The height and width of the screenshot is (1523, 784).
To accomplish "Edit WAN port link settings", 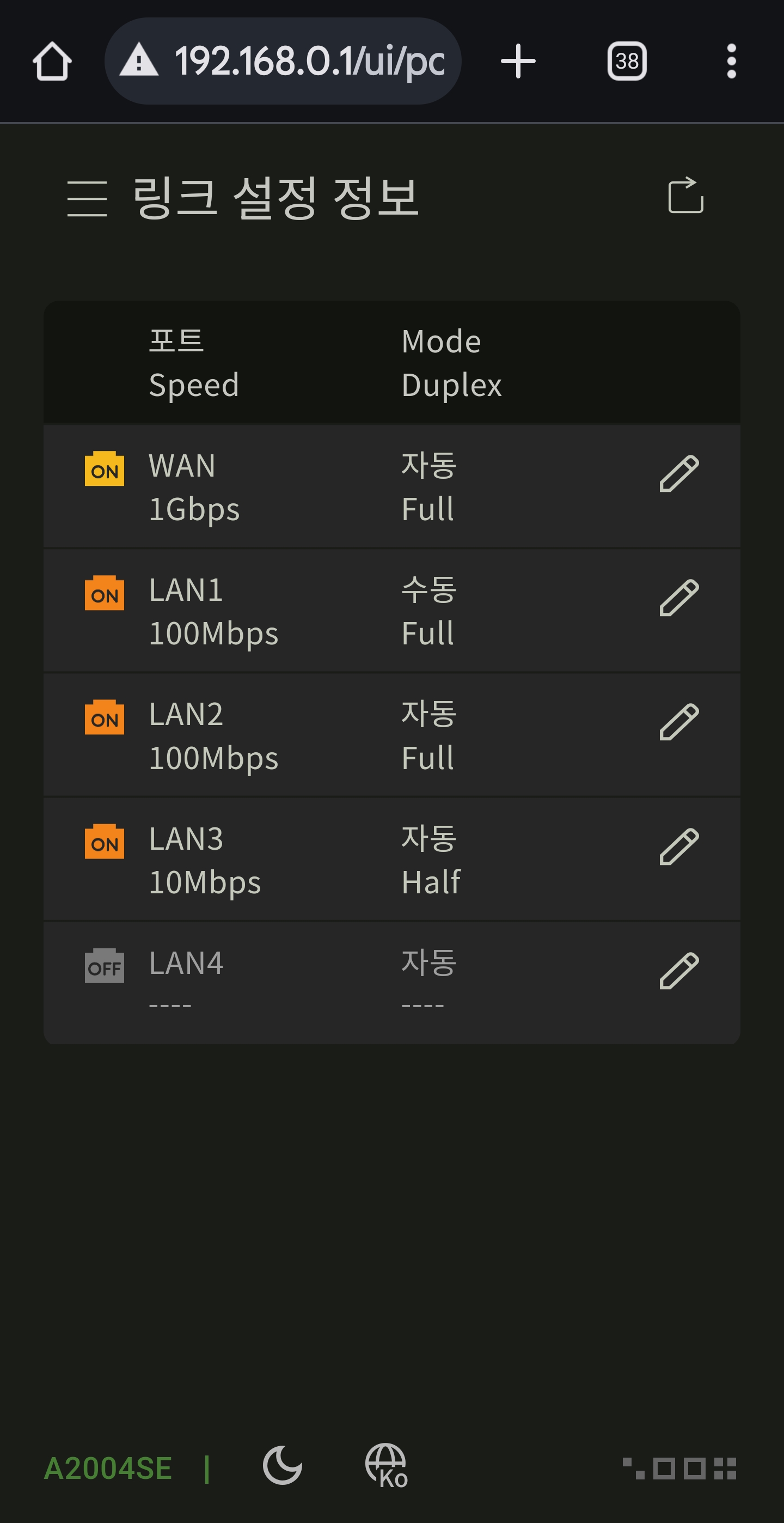I will (679, 473).
